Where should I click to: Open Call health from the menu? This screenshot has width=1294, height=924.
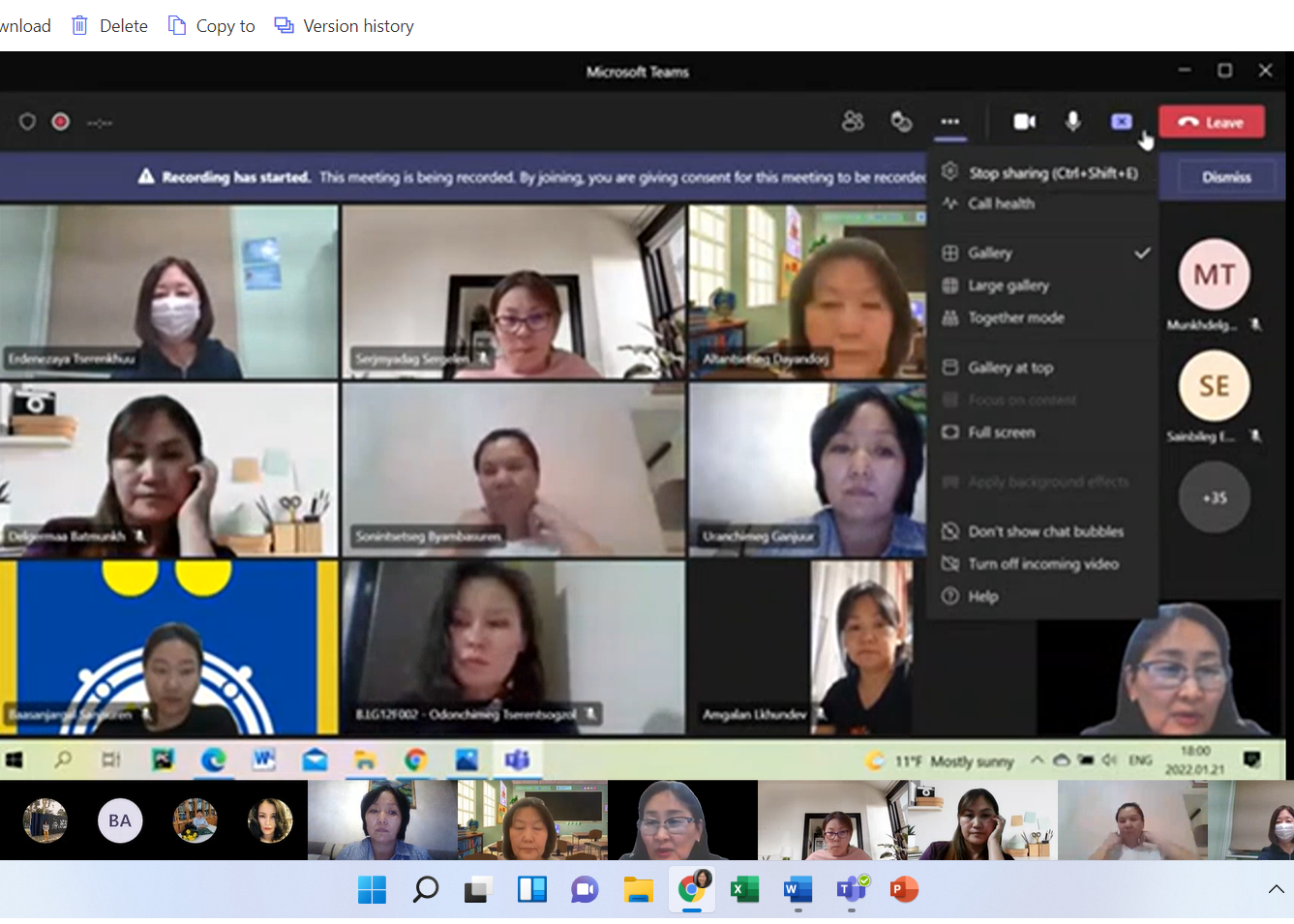1042,203
